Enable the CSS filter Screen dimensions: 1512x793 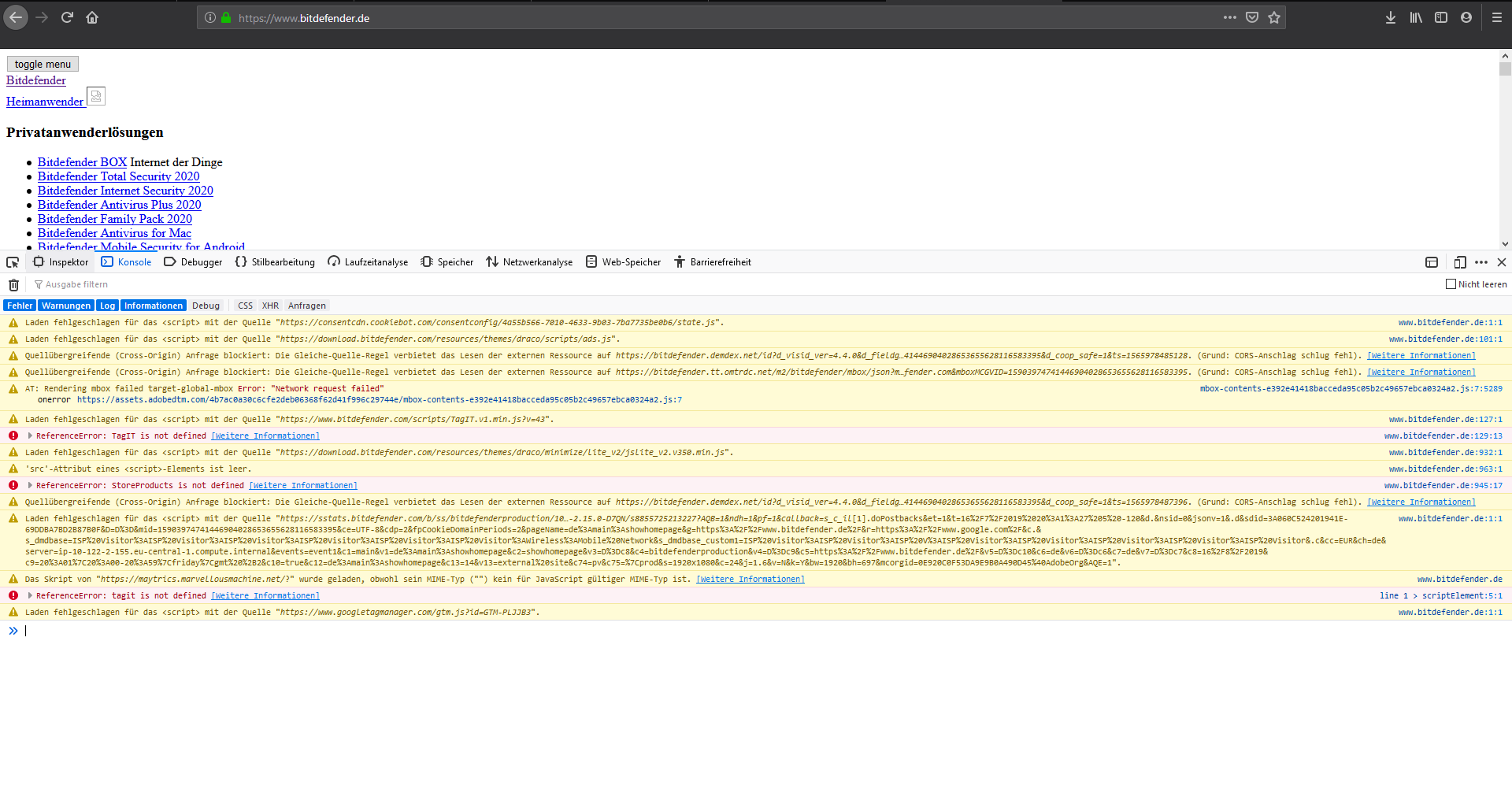coord(246,306)
